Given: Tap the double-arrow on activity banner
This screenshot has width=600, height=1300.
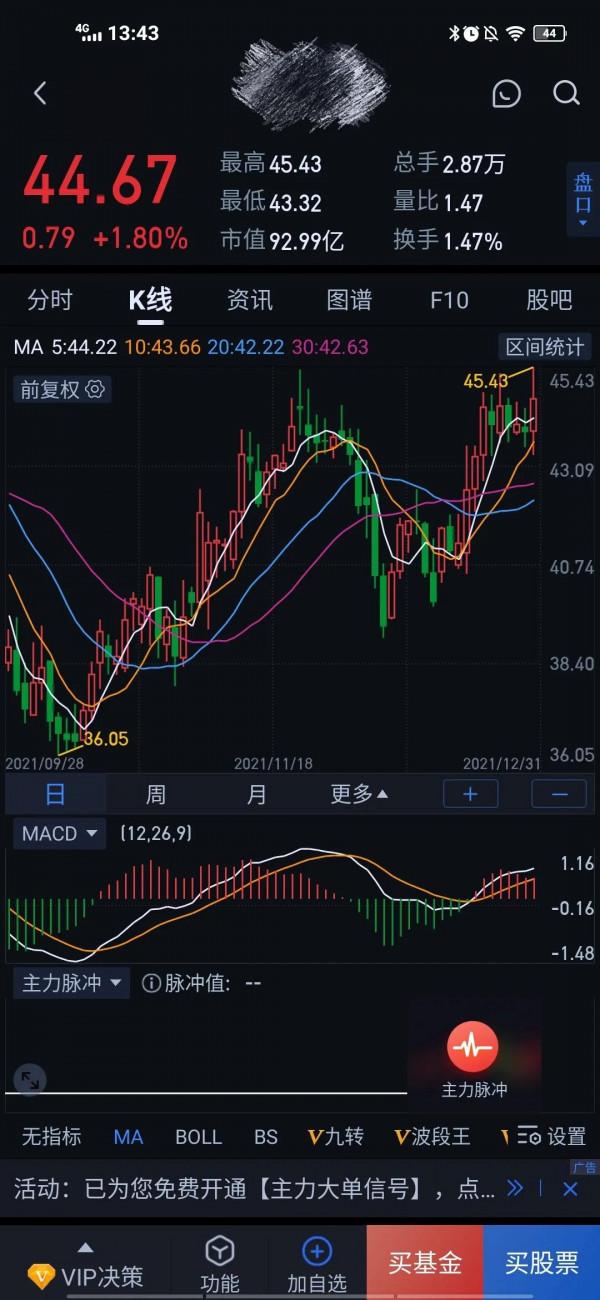Looking at the screenshot, I should [515, 1189].
